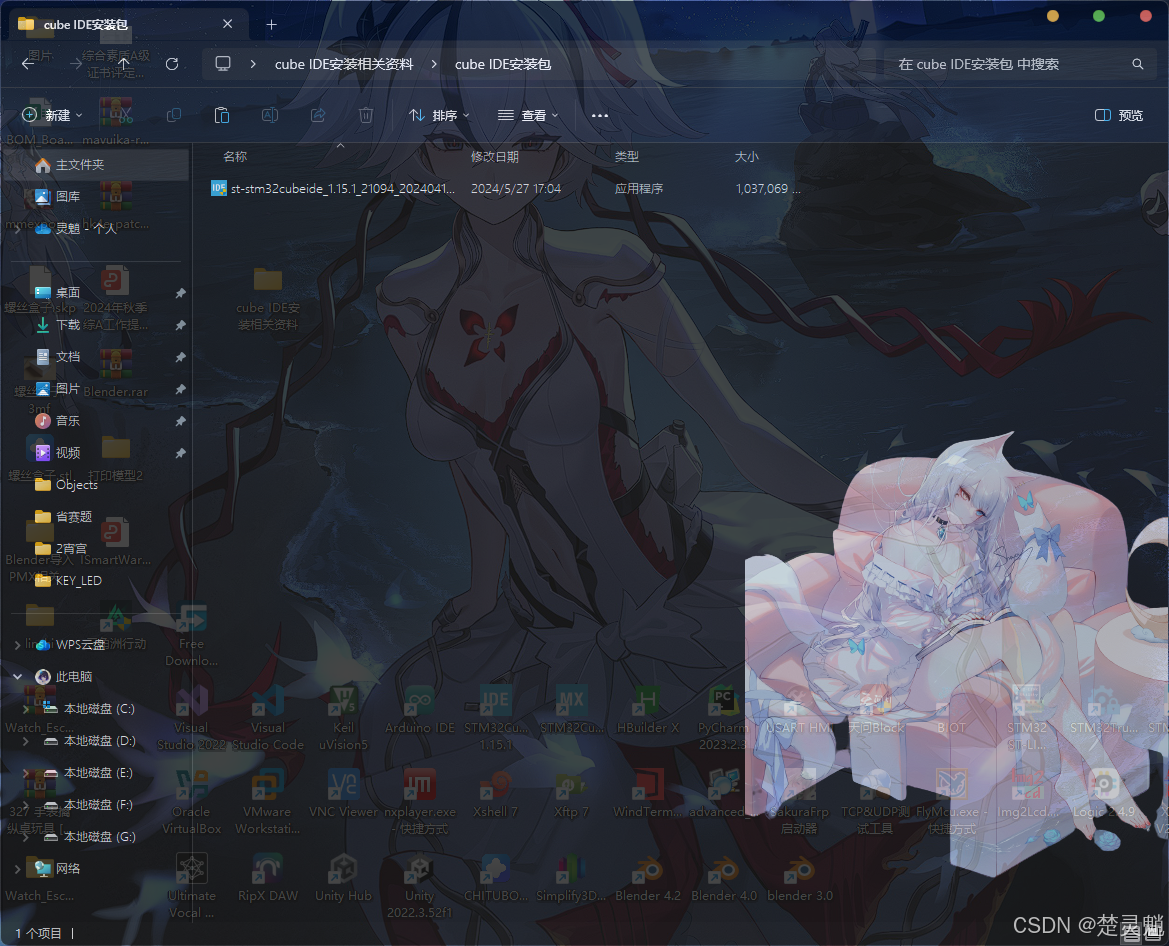
Task: Unpin 下载 using its pin icon
Action: pos(180,325)
